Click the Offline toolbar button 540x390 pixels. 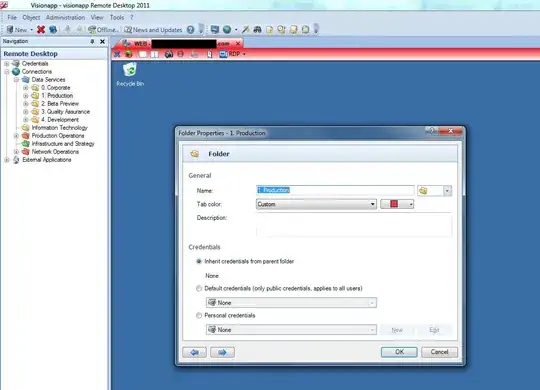[103, 30]
